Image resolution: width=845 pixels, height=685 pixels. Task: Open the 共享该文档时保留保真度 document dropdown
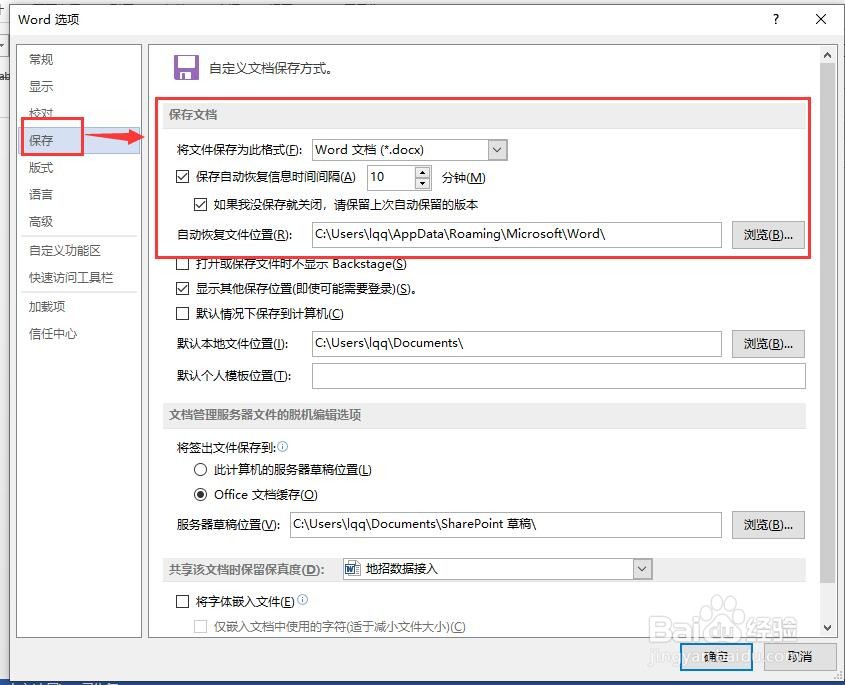click(642, 569)
